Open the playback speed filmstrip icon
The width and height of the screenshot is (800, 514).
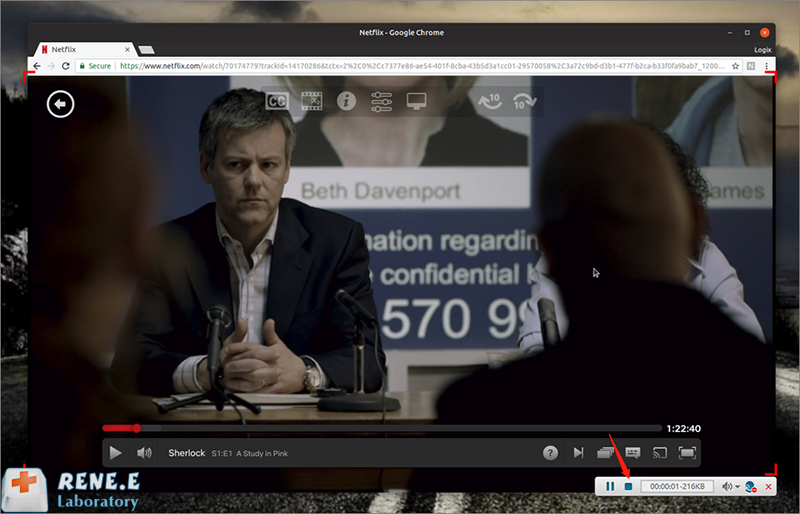point(311,101)
